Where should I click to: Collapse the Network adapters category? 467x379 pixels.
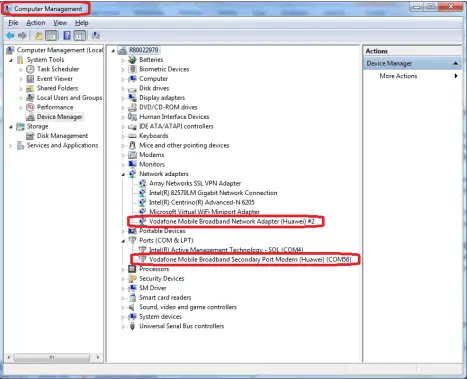(123, 174)
